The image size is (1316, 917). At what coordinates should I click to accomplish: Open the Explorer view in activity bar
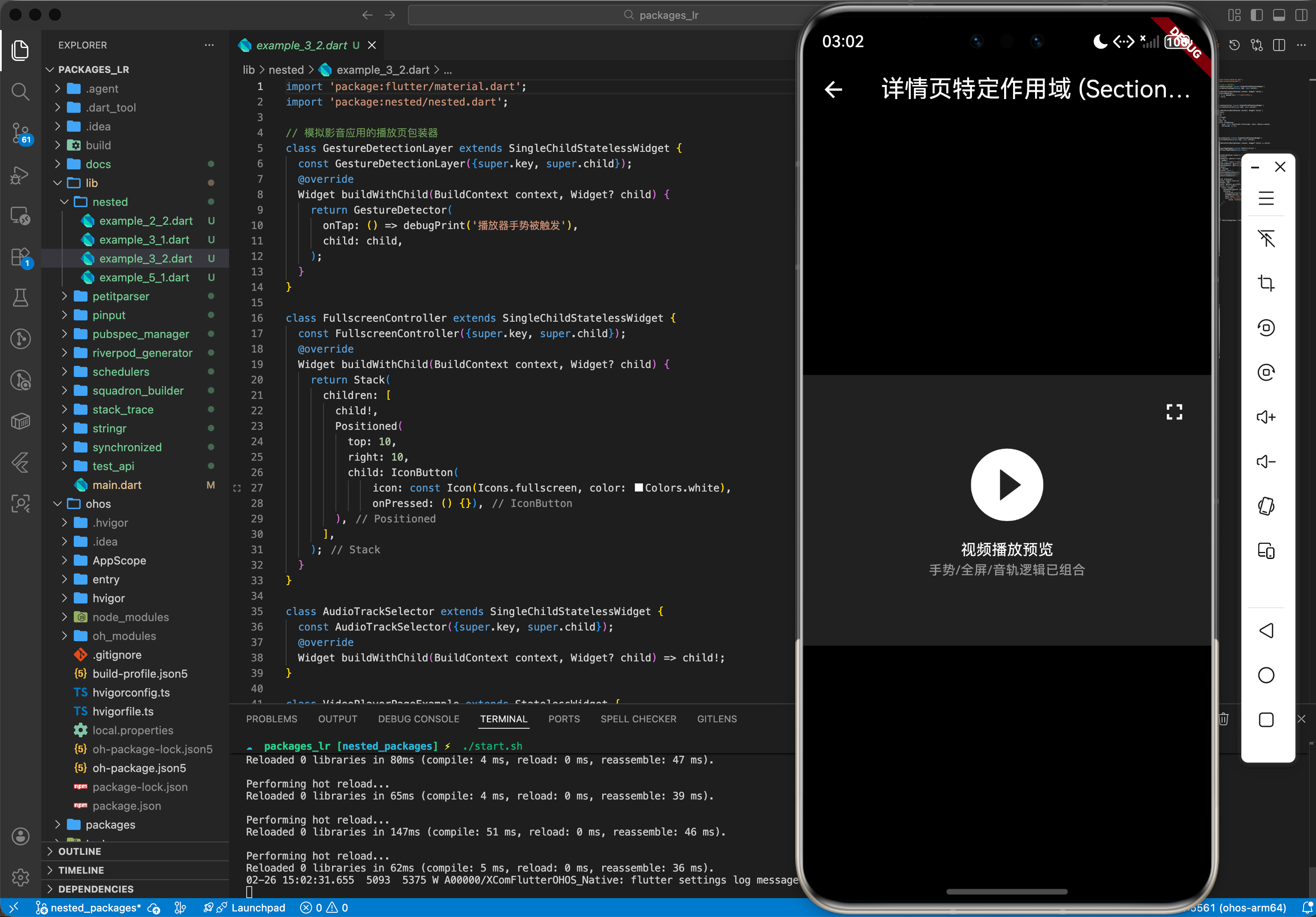tap(21, 51)
